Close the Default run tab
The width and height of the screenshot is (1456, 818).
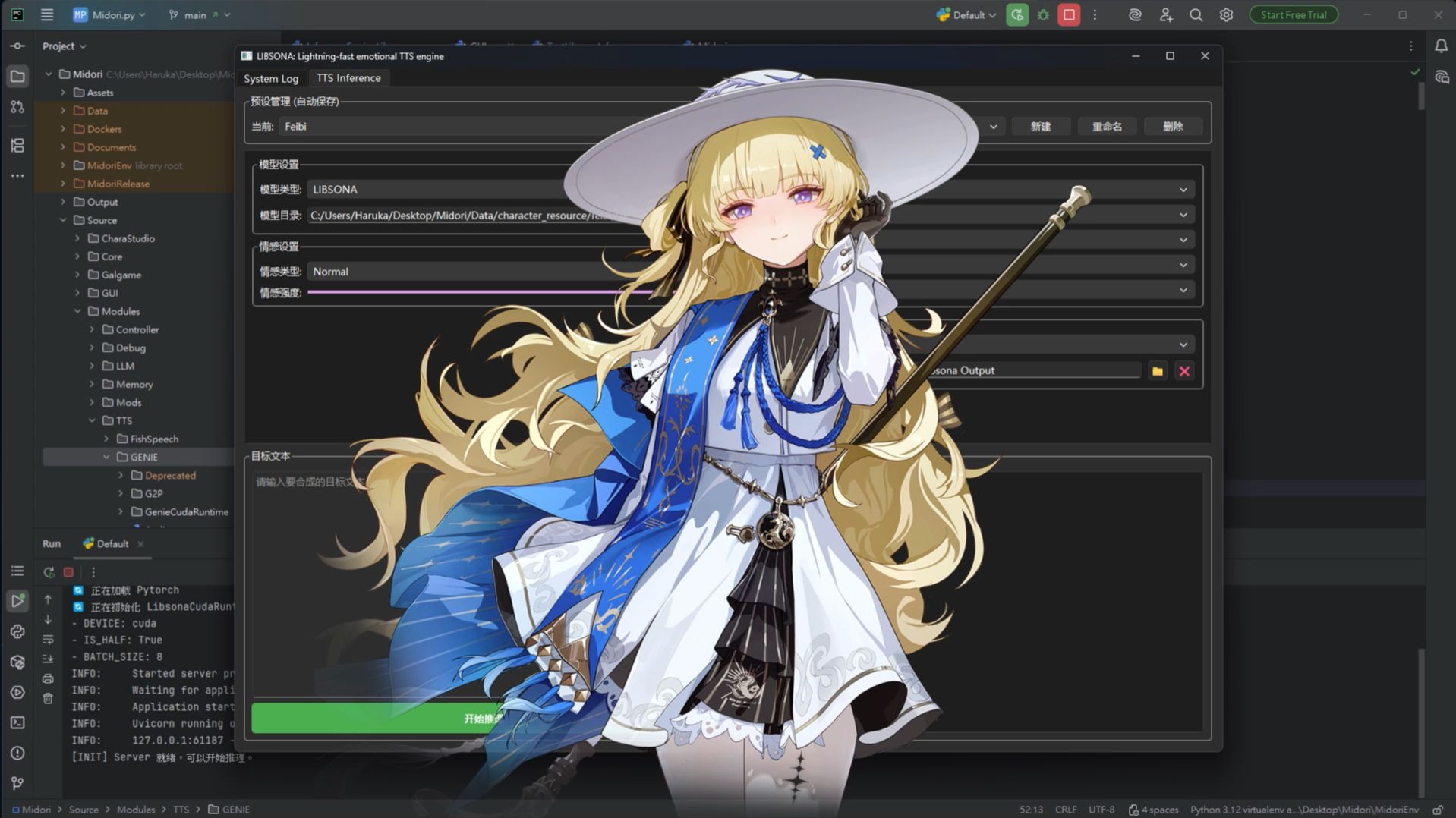click(x=140, y=544)
